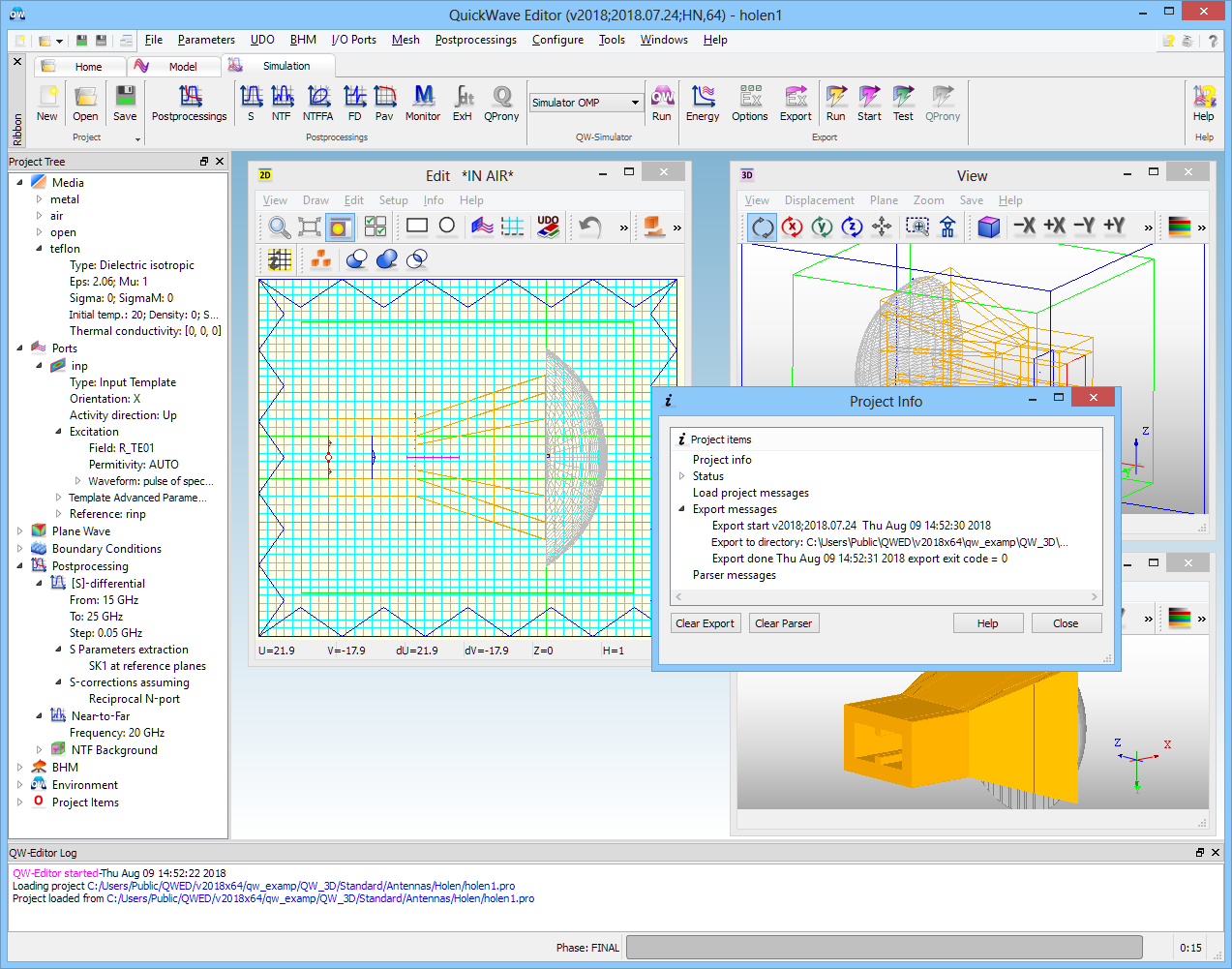
Task: Click the Clear Export button
Action: [x=705, y=623]
